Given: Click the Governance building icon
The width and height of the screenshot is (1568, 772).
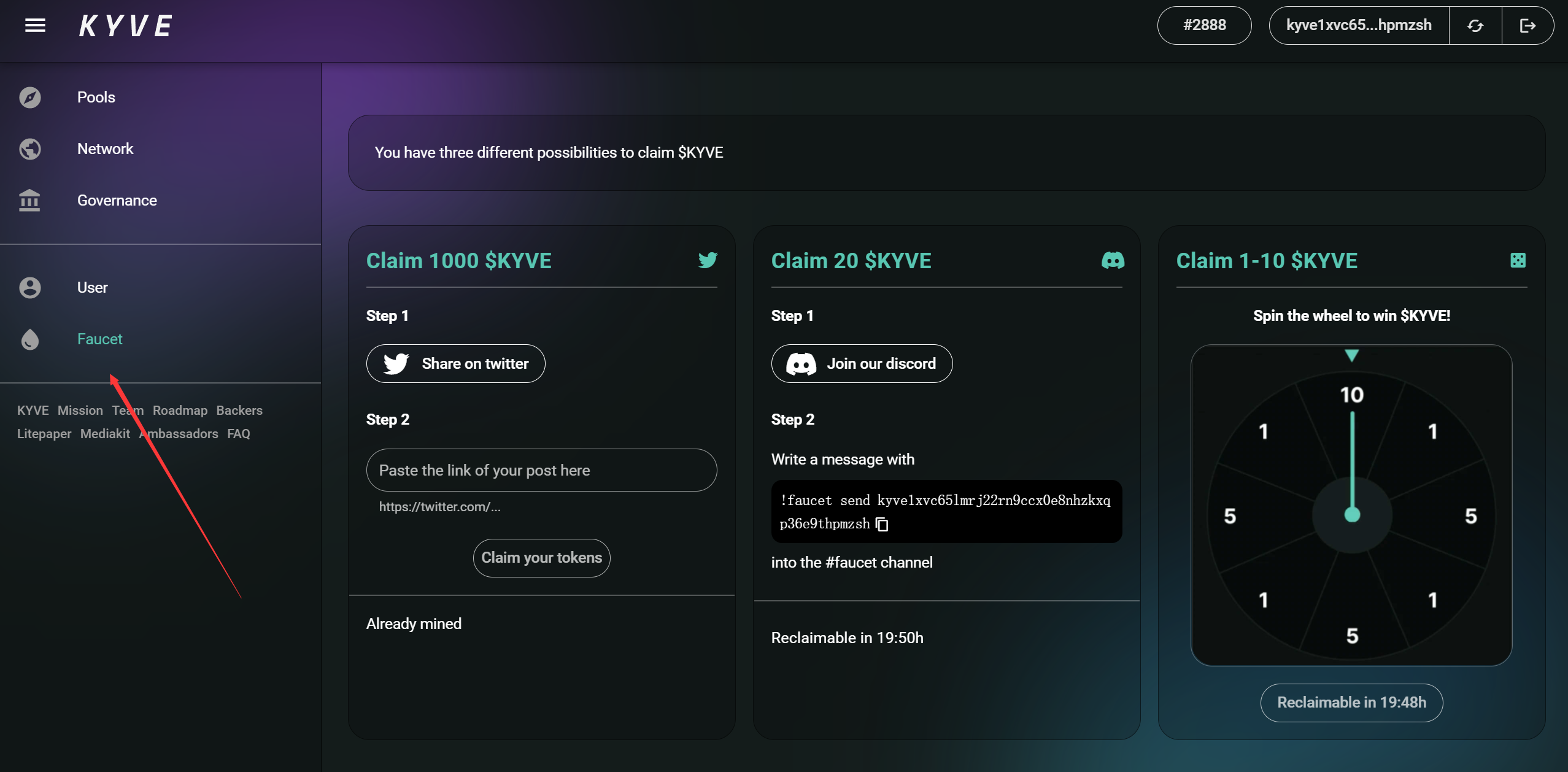Looking at the screenshot, I should [x=29, y=201].
